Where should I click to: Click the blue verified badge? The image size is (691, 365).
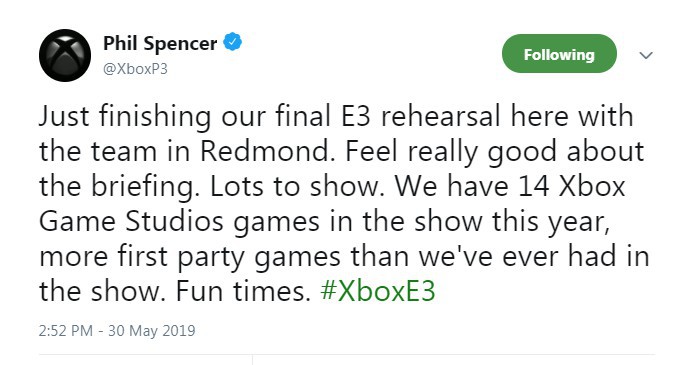[232, 42]
